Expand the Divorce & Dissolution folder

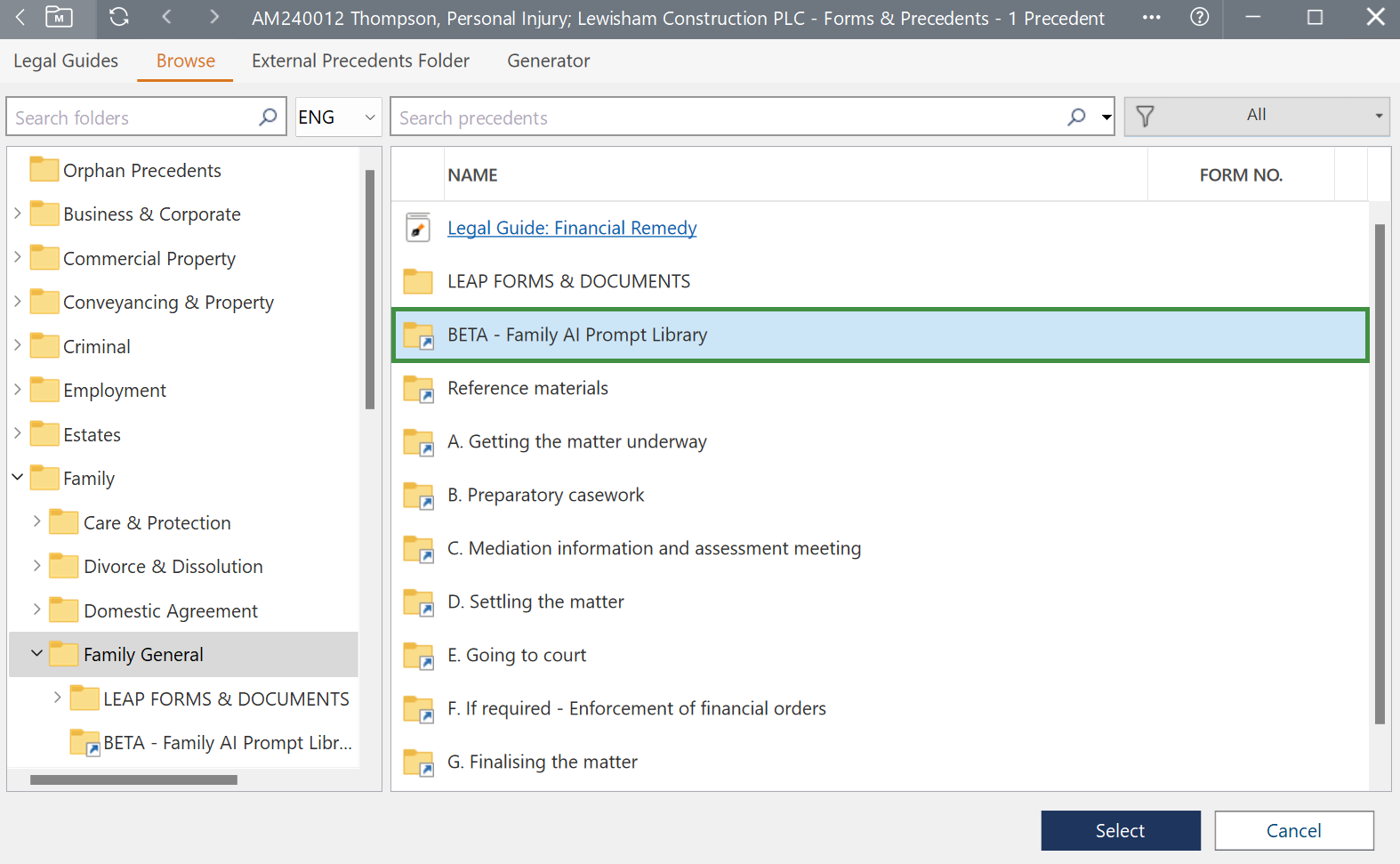pos(37,566)
